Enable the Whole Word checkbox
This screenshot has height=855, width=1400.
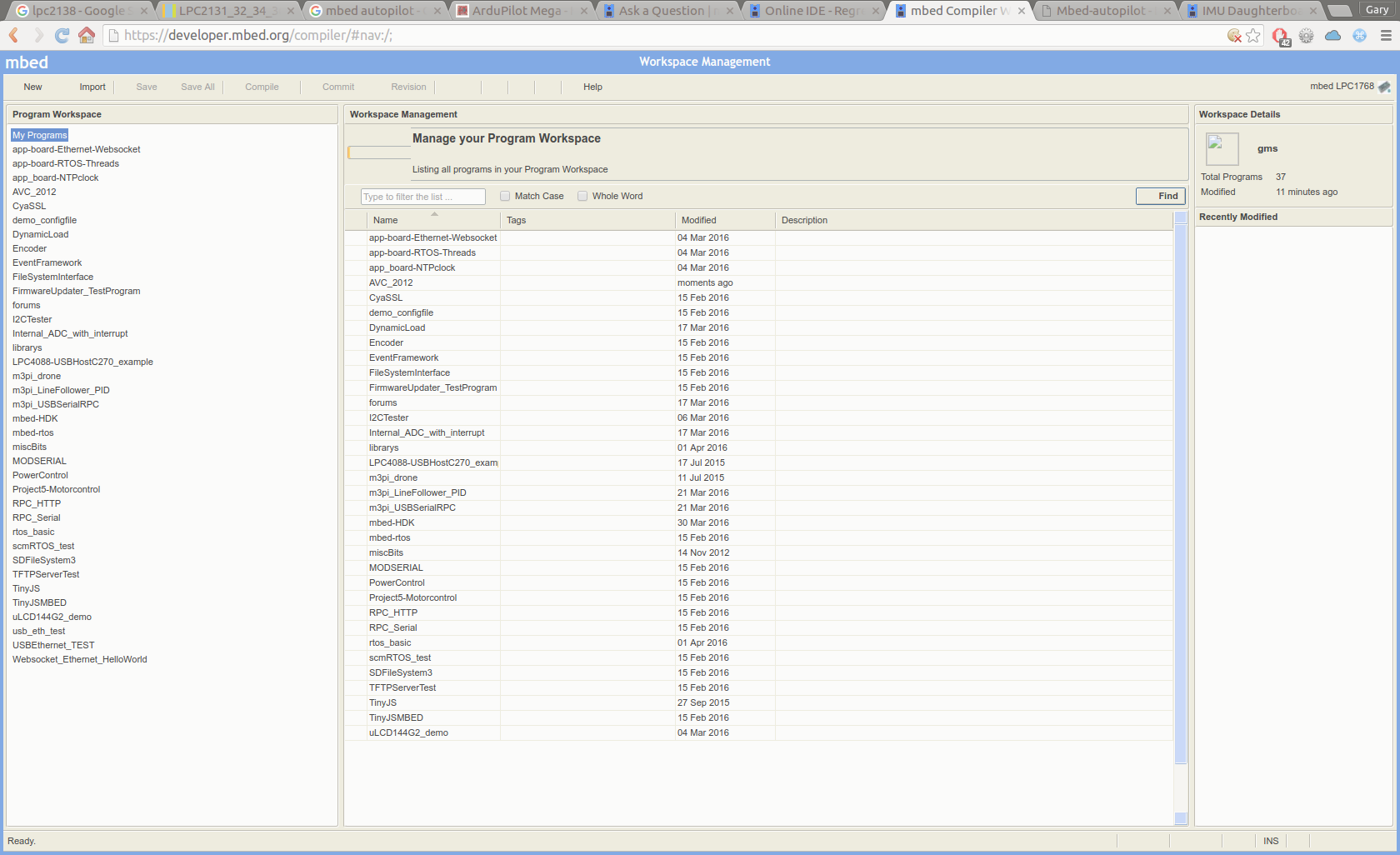pos(582,196)
